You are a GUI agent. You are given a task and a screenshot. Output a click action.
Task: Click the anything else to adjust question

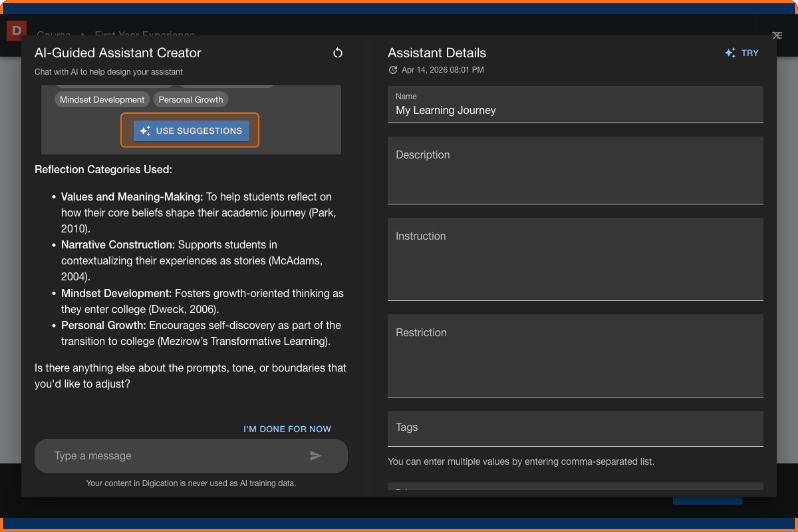point(190,376)
